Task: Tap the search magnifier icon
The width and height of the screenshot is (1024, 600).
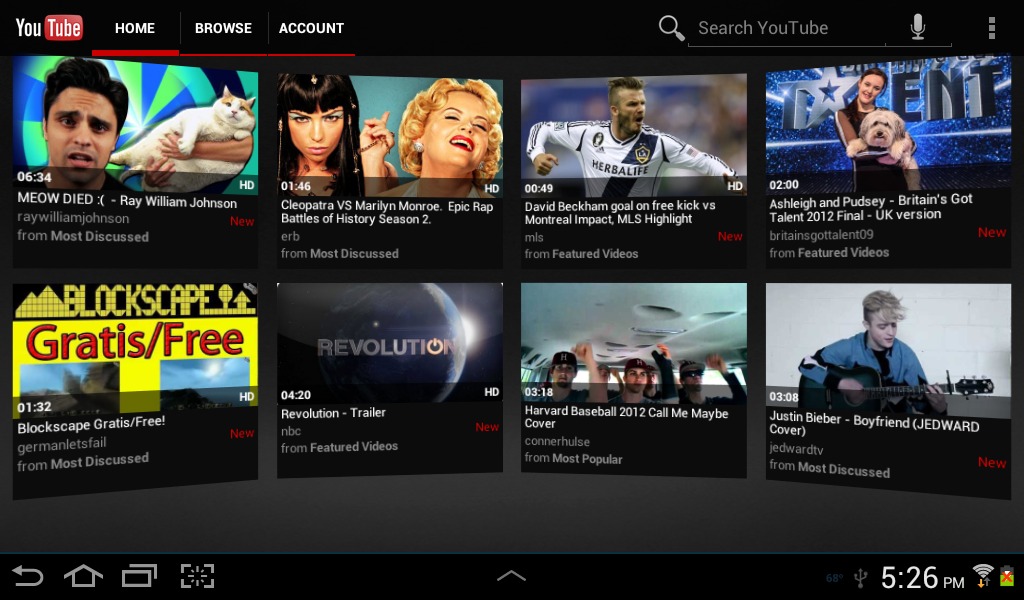Action: coord(671,28)
